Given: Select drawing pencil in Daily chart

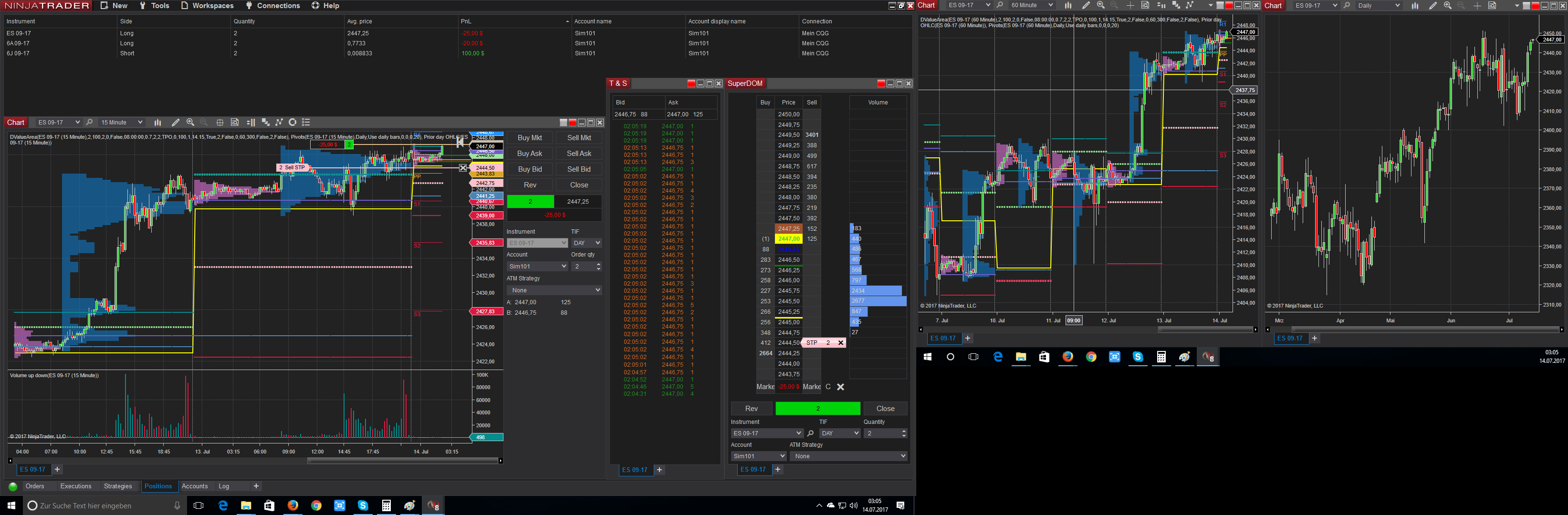Looking at the screenshot, I should point(1433,5).
